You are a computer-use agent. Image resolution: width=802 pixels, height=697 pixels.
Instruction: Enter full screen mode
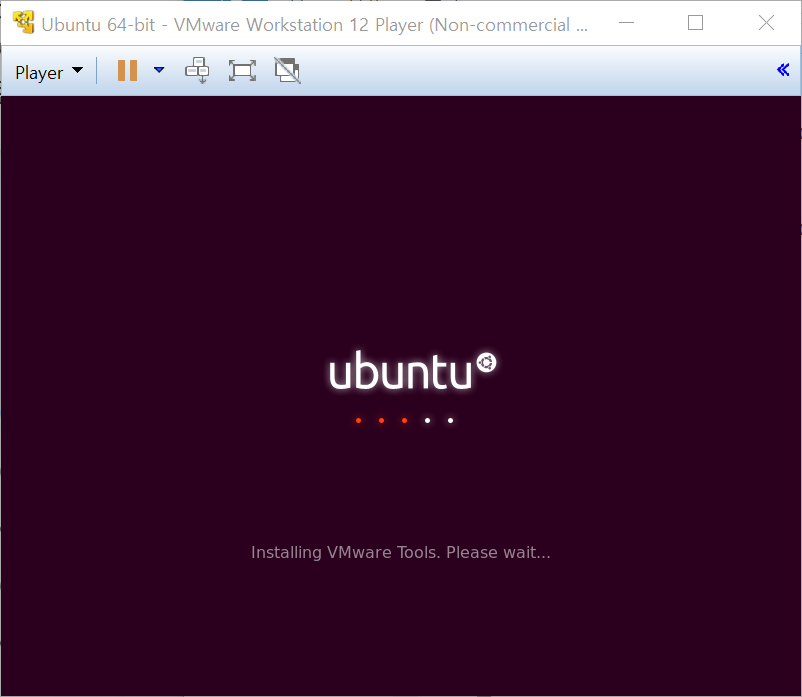(242, 70)
